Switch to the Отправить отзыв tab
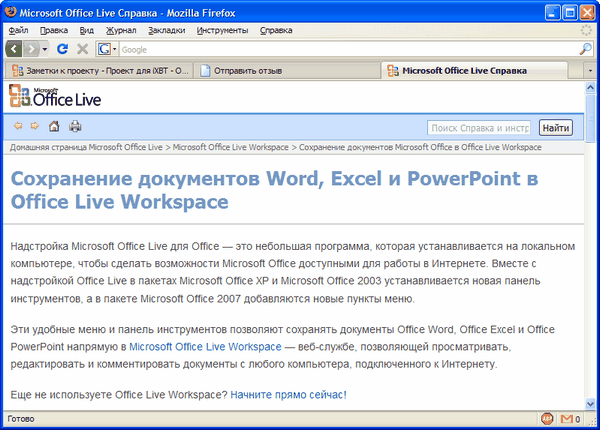Screen dimensions: 600x430 click(287, 71)
